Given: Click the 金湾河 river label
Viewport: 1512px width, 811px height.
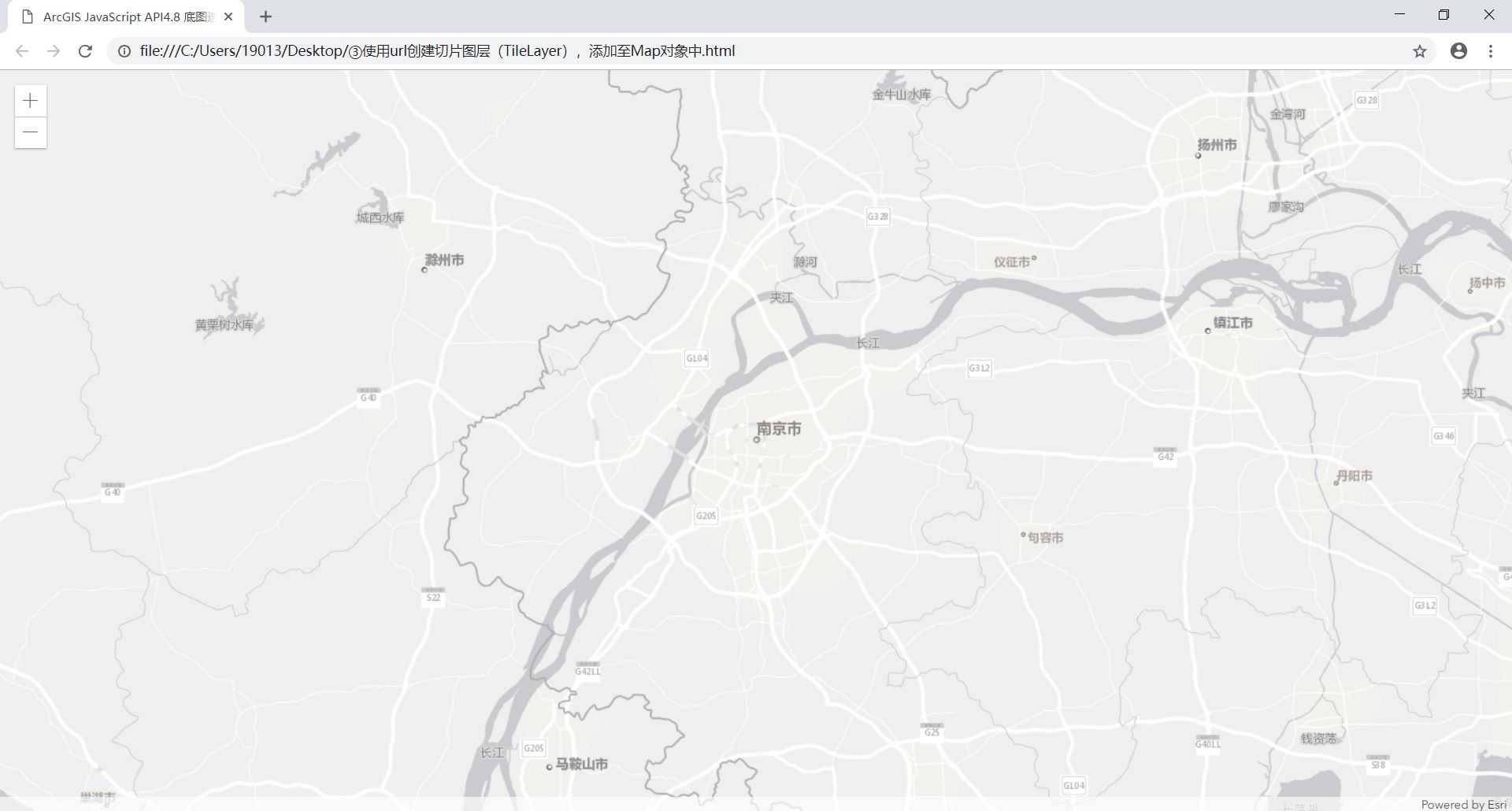Looking at the screenshot, I should click(x=1288, y=114).
